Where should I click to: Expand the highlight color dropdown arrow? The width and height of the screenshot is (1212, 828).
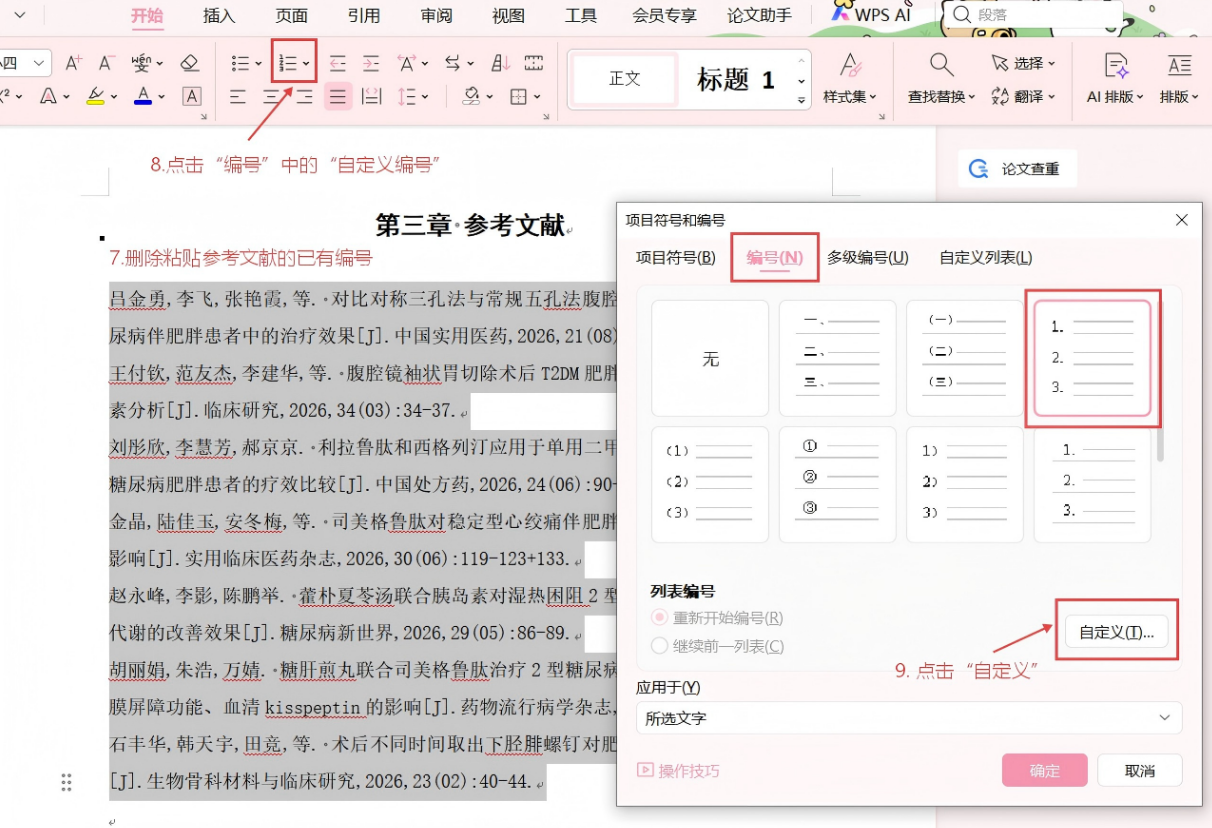(114, 98)
